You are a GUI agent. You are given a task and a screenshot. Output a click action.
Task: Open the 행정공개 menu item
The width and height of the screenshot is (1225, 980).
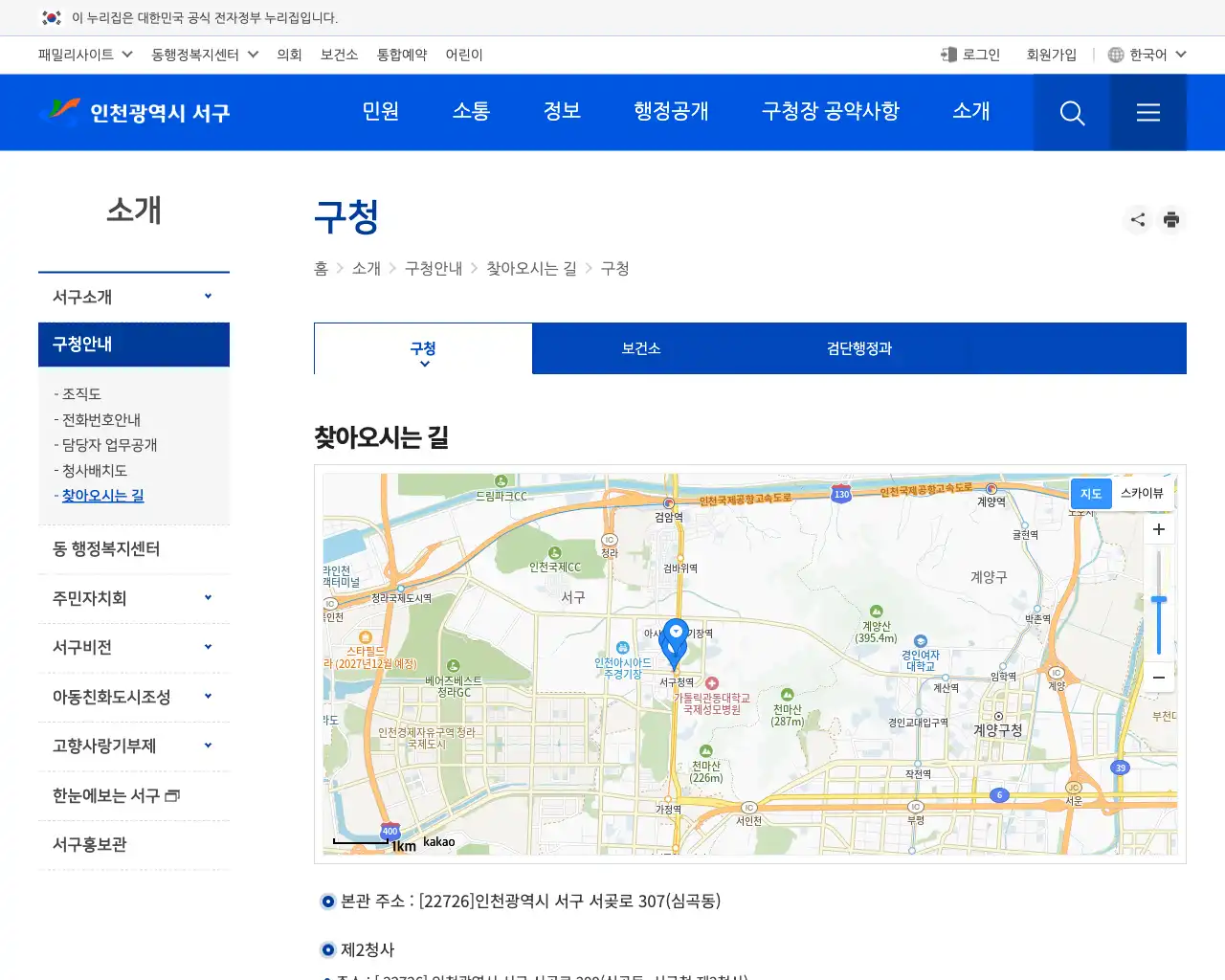[x=673, y=112]
